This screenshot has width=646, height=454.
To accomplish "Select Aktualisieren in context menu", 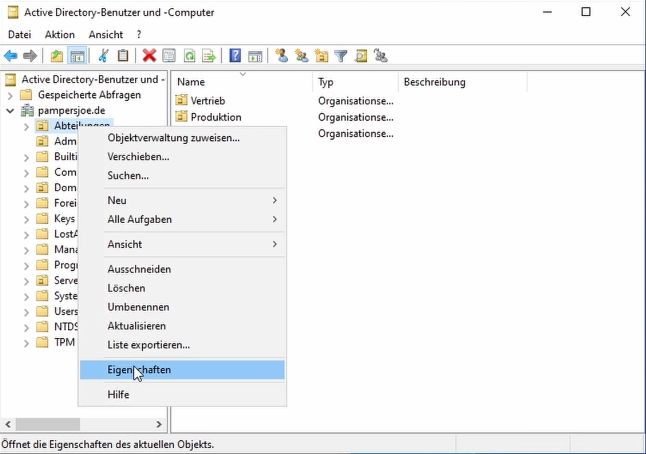I will tap(182, 326).
